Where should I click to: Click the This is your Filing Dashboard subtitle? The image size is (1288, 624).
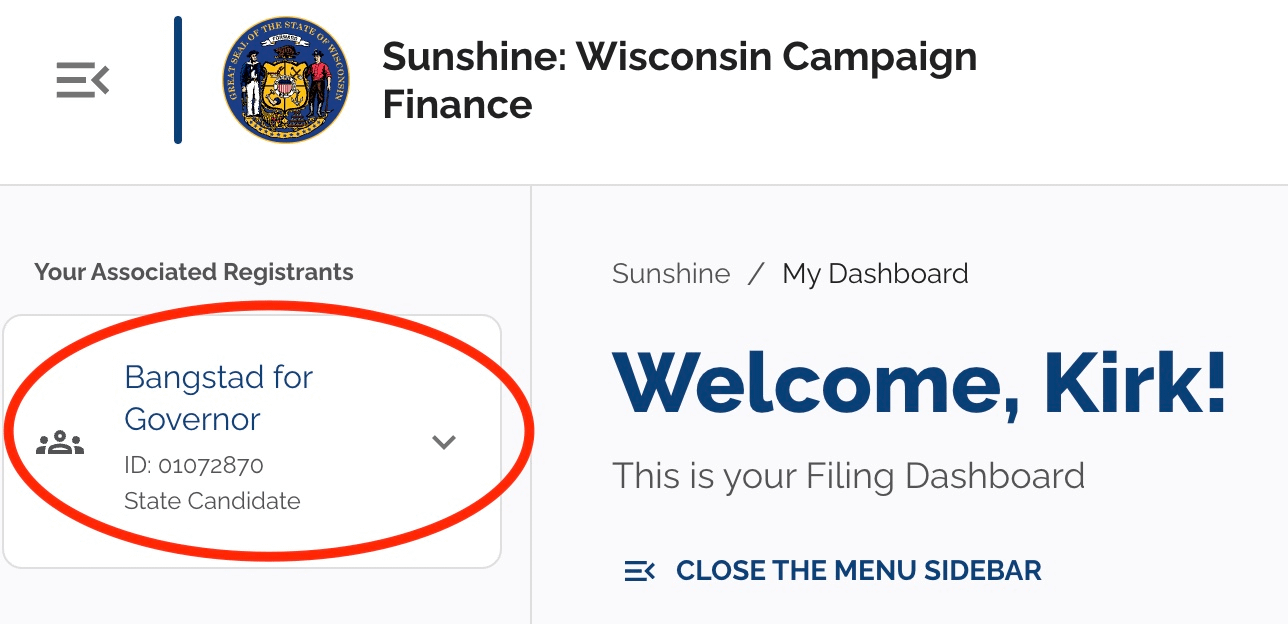tap(848, 476)
